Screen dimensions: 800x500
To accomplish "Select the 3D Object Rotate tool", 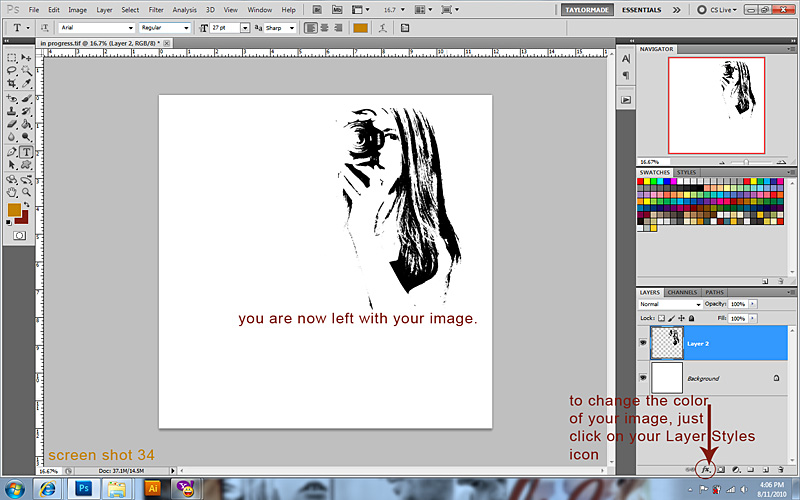I will pos(12,180).
